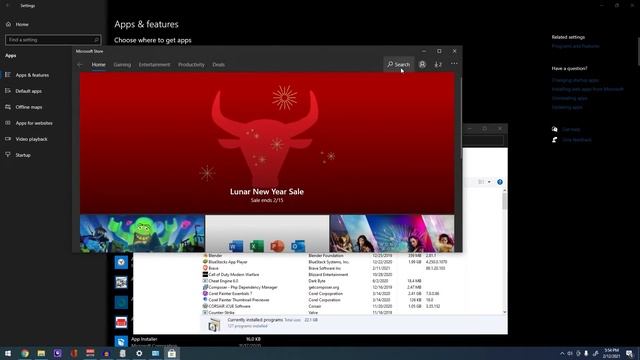The height and width of the screenshot is (360, 640).
Task: Click the blue help icon in Programs window
Action: point(500,182)
